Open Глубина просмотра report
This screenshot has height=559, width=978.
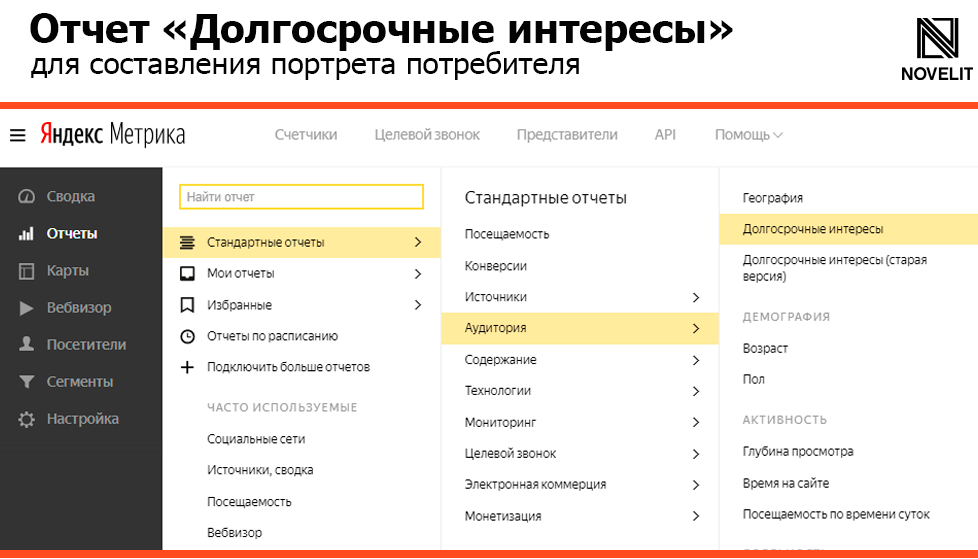798,452
